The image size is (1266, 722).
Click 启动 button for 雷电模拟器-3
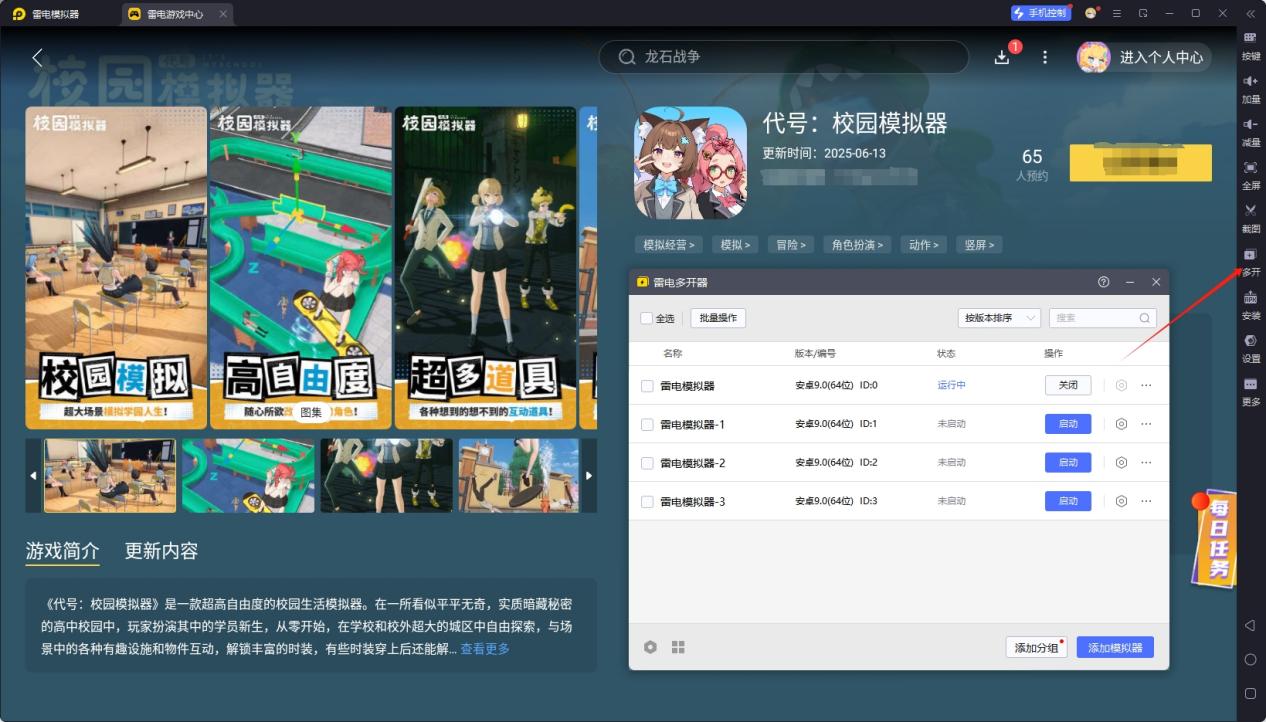coord(1068,501)
